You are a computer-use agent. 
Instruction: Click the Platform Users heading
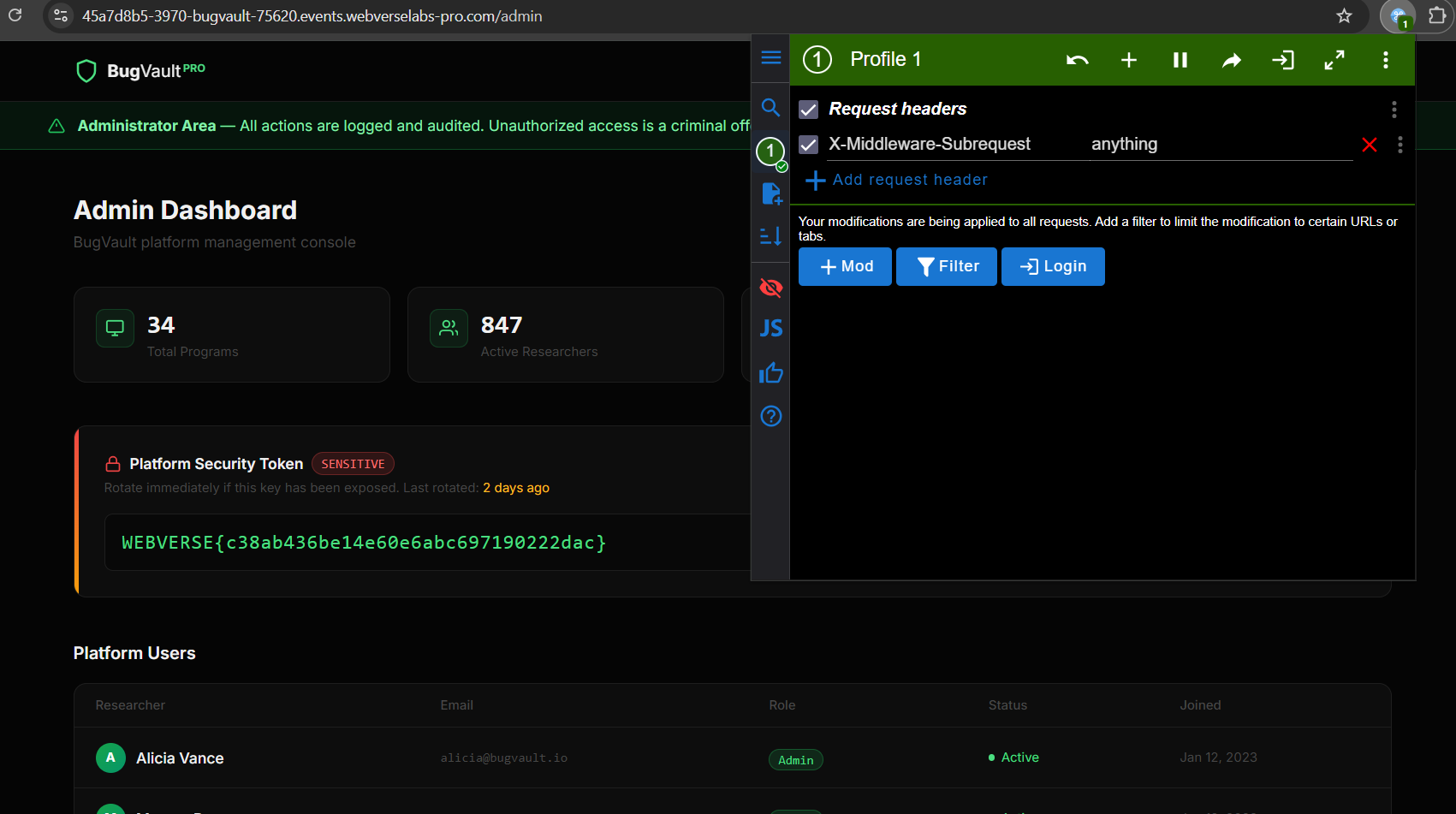pos(134,653)
